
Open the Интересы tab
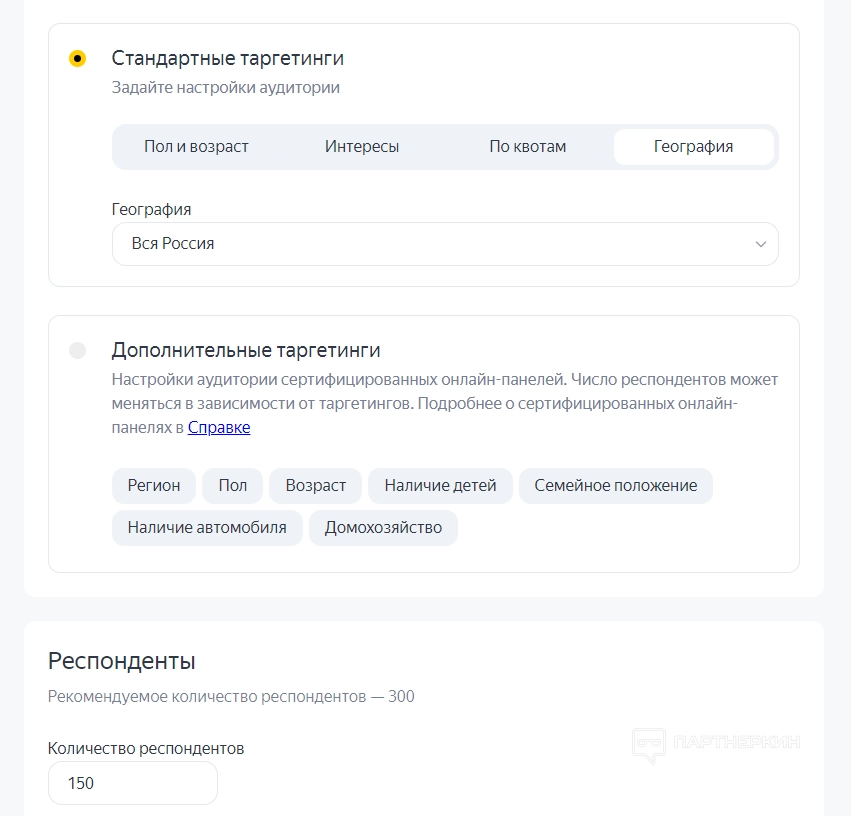362,147
